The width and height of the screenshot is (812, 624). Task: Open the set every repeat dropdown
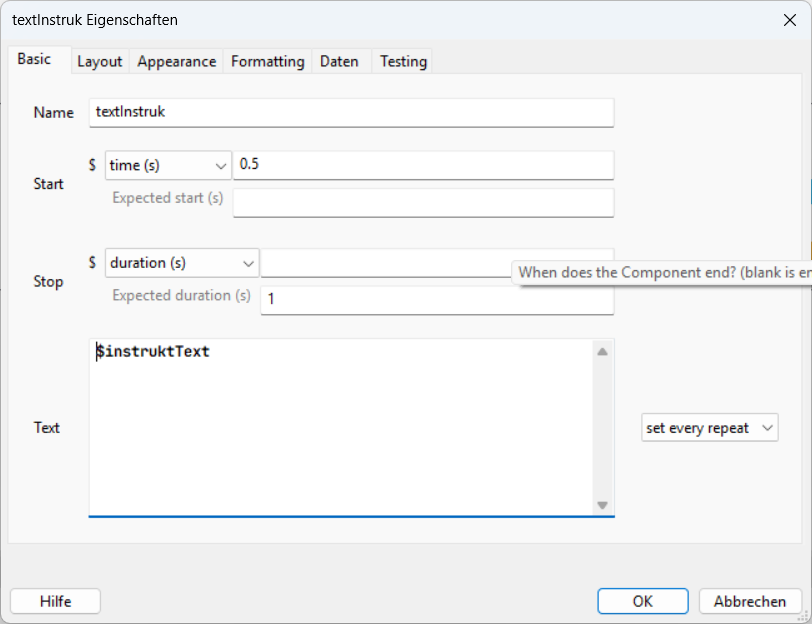point(710,428)
